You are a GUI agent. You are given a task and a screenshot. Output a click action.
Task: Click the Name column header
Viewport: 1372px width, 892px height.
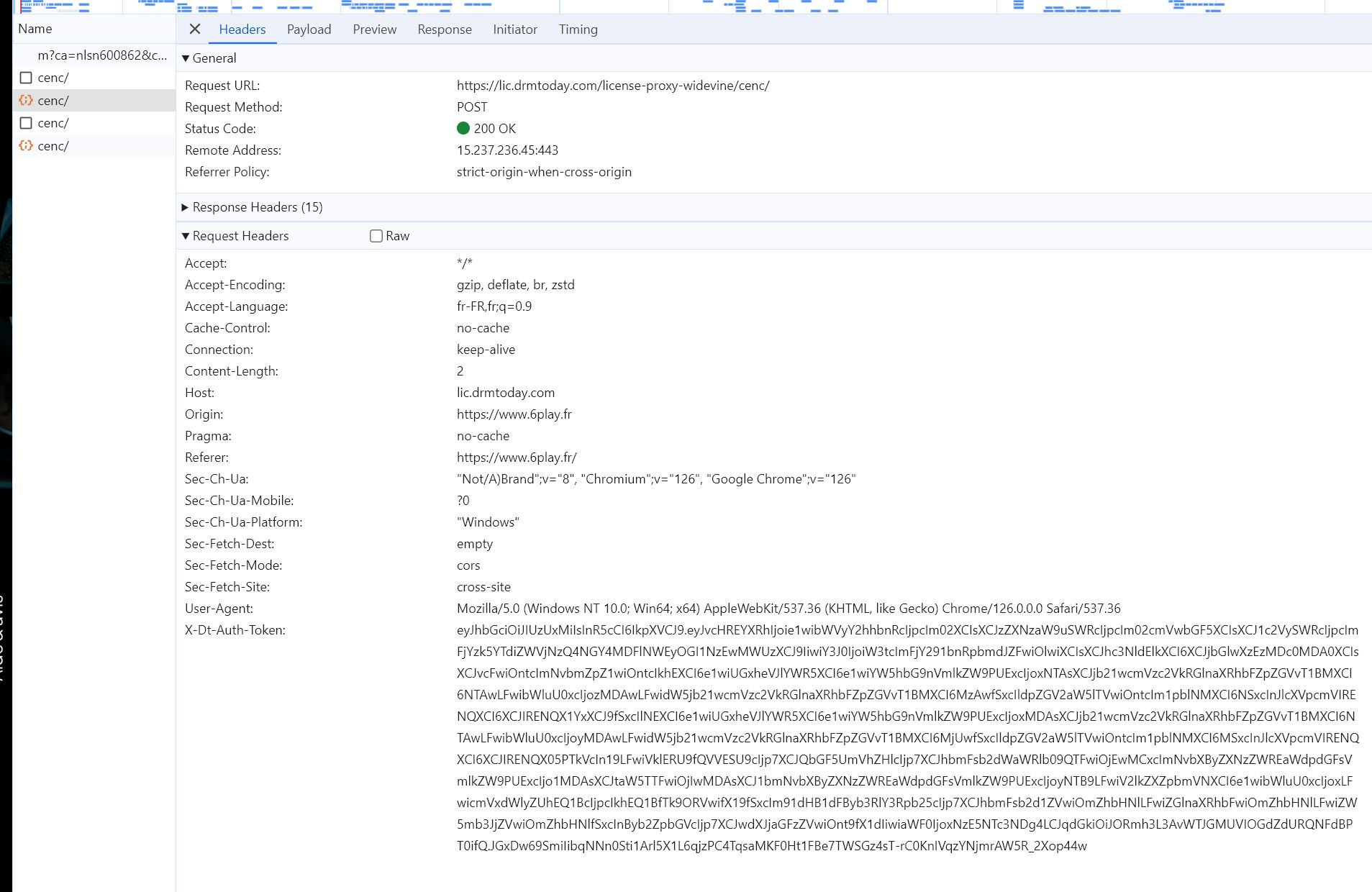click(x=35, y=29)
